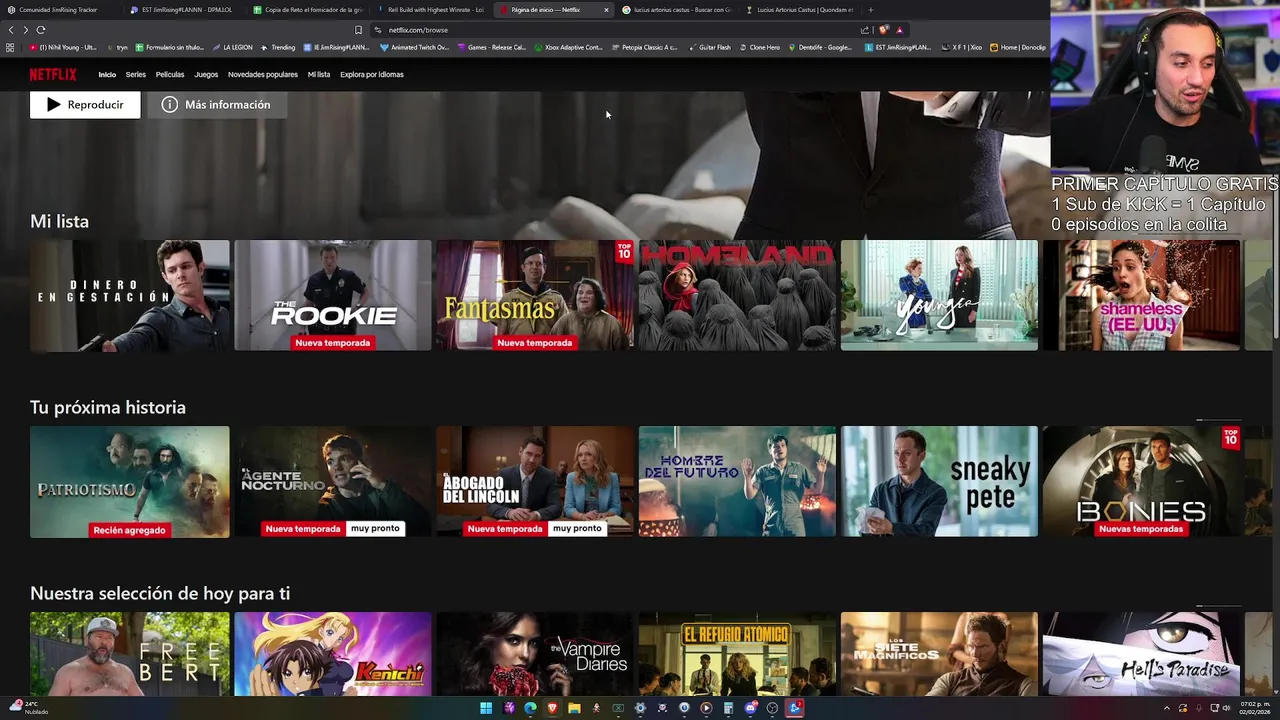1280x720 pixels.
Task: Select the Shameless (EE. UU.) thumbnail
Action: point(1141,296)
